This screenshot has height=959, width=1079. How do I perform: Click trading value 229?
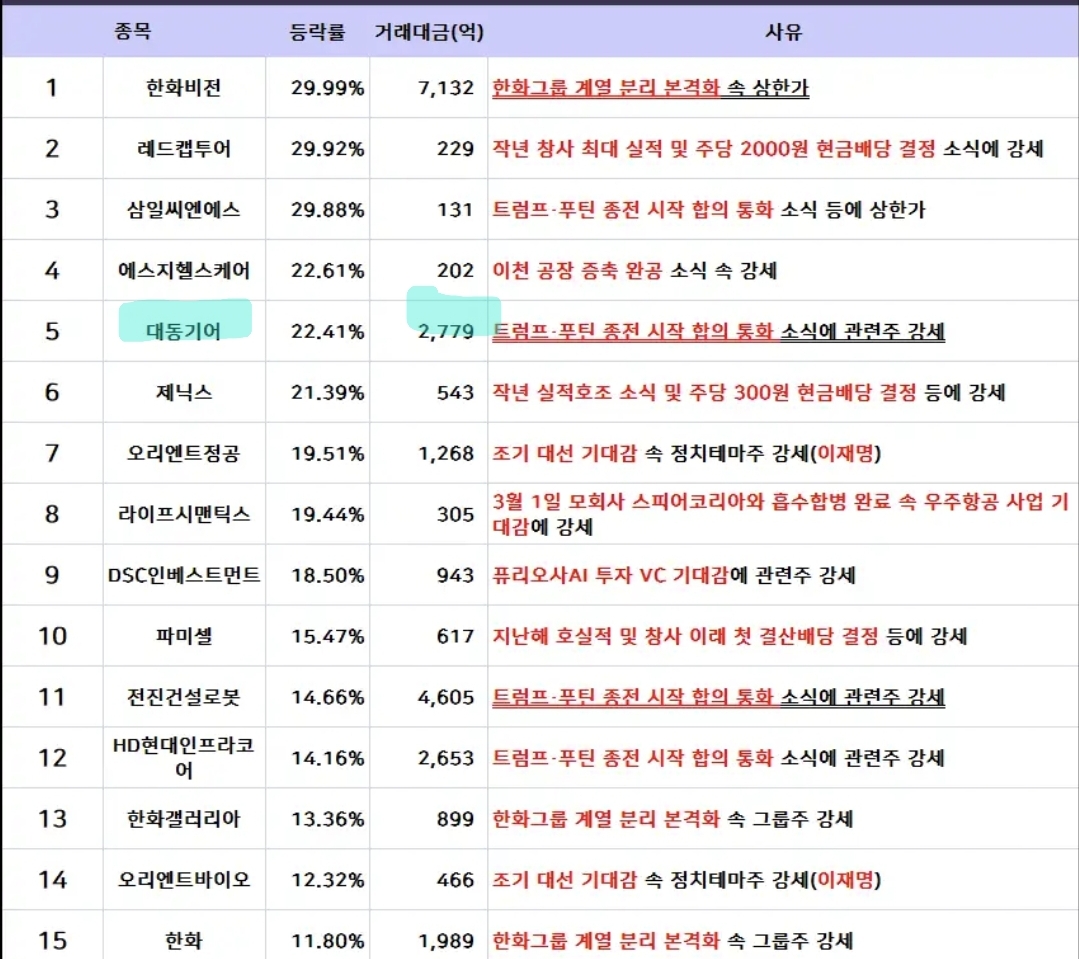[x=456, y=149]
